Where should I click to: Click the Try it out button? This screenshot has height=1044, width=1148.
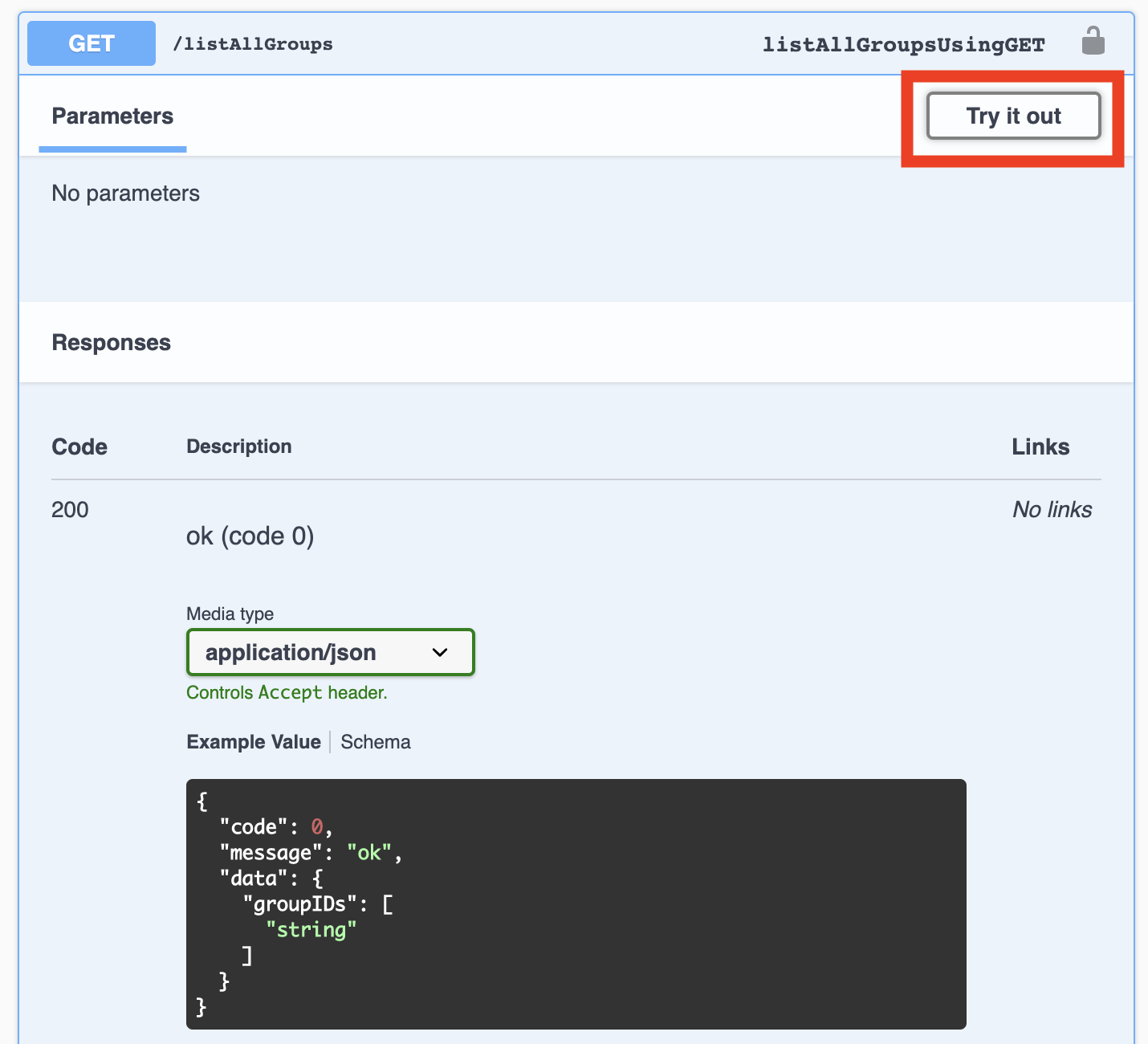tap(1013, 116)
